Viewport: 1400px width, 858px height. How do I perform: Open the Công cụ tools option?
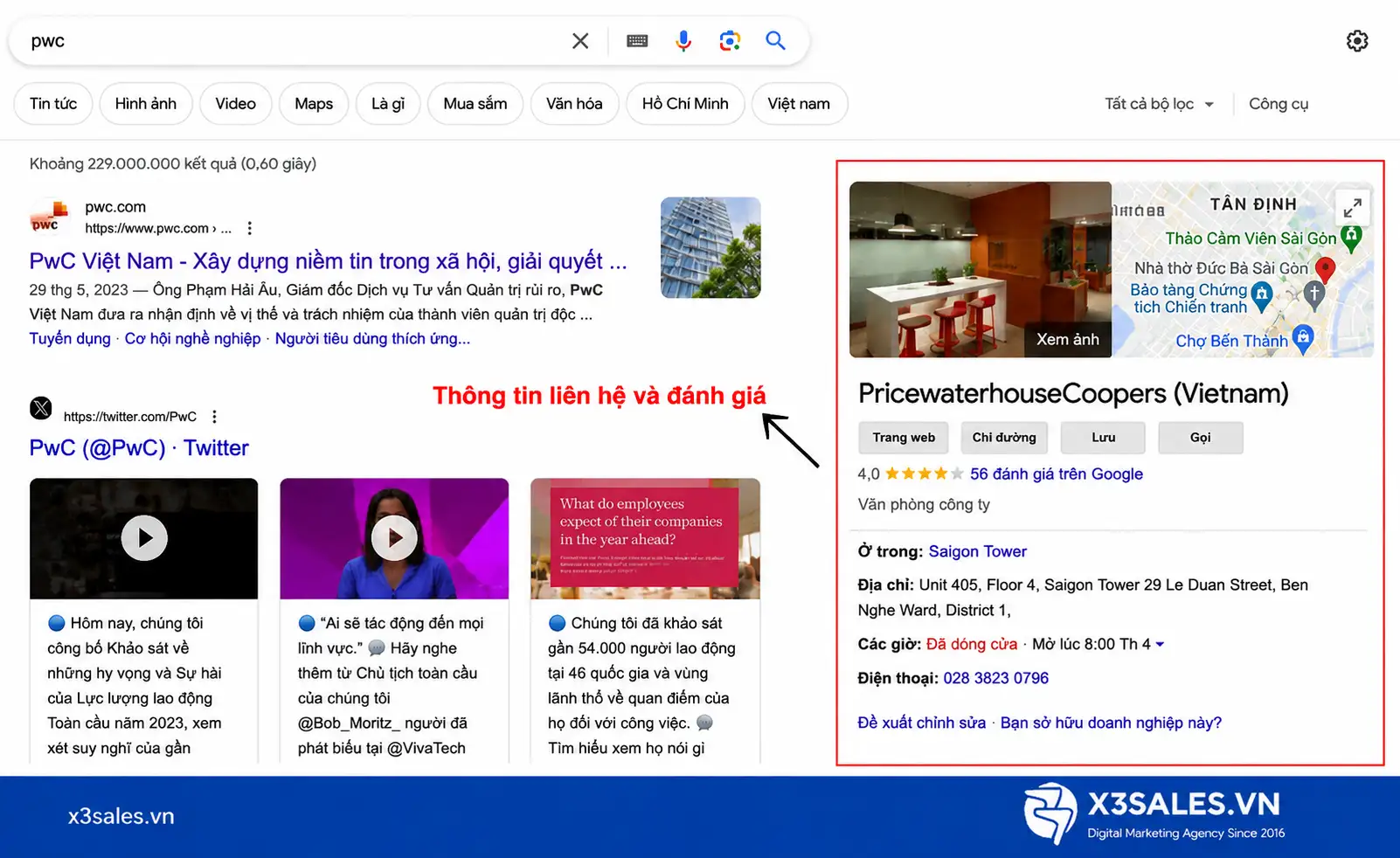pos(1279,104)
